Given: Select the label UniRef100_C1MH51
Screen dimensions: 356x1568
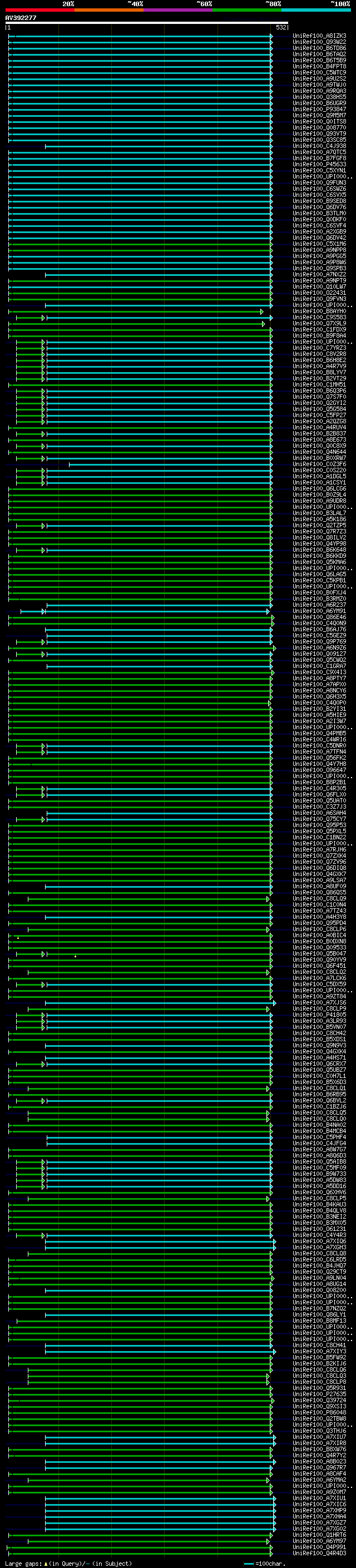Looking at the screenshot, I should point(319,385).
